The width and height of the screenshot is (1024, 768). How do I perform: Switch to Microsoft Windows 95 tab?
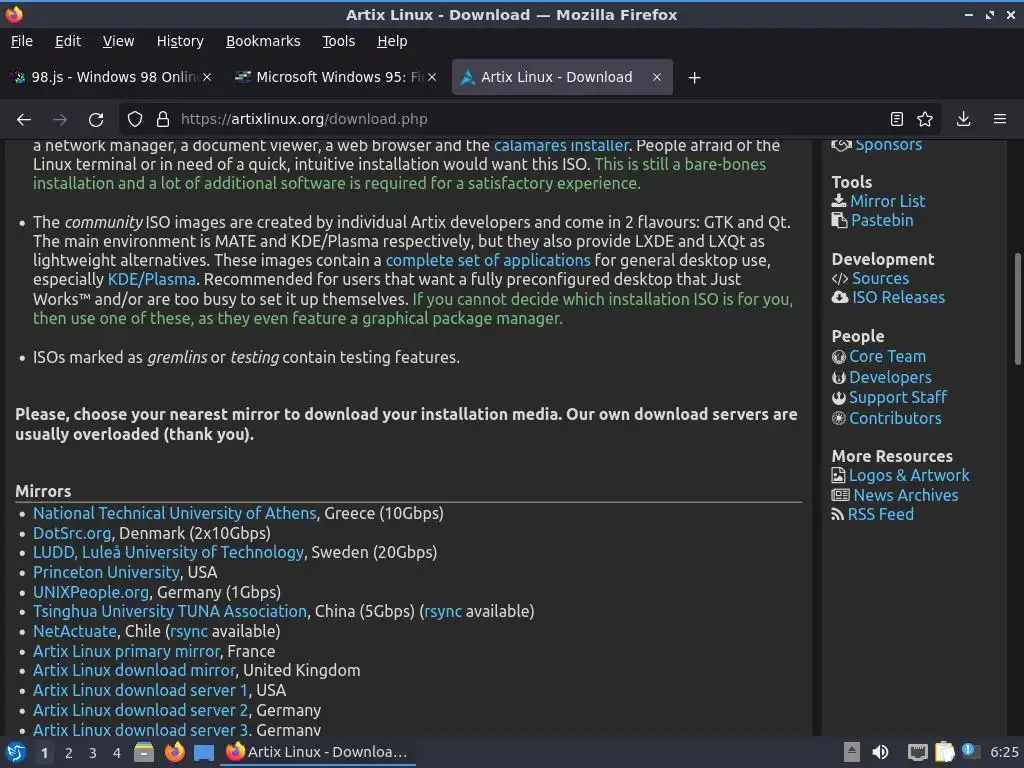click(x=338, y=77)
